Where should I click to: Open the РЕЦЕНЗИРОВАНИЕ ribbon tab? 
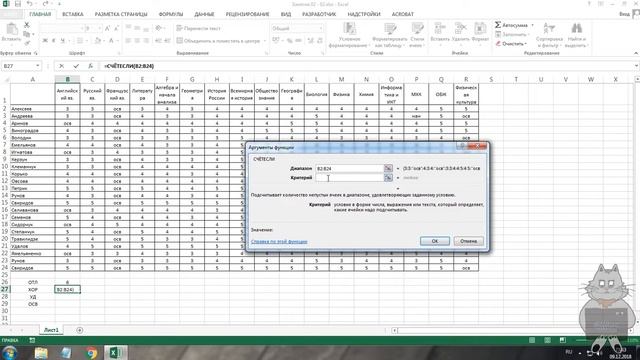tap(247, 14)
